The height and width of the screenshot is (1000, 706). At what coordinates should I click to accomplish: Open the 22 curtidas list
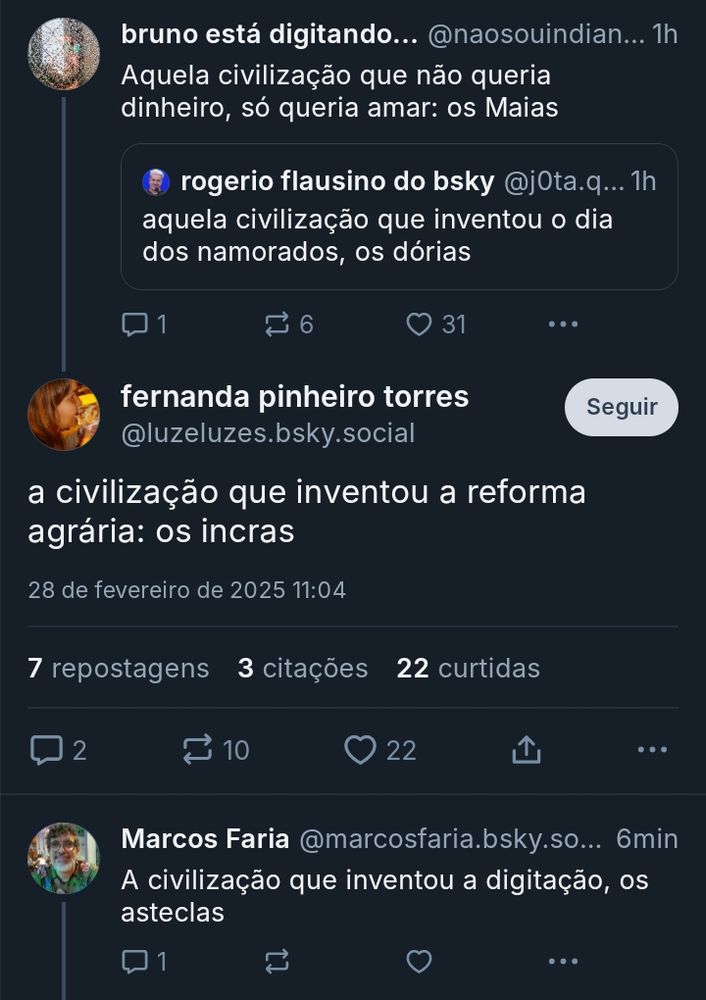[x=468, y=668]
